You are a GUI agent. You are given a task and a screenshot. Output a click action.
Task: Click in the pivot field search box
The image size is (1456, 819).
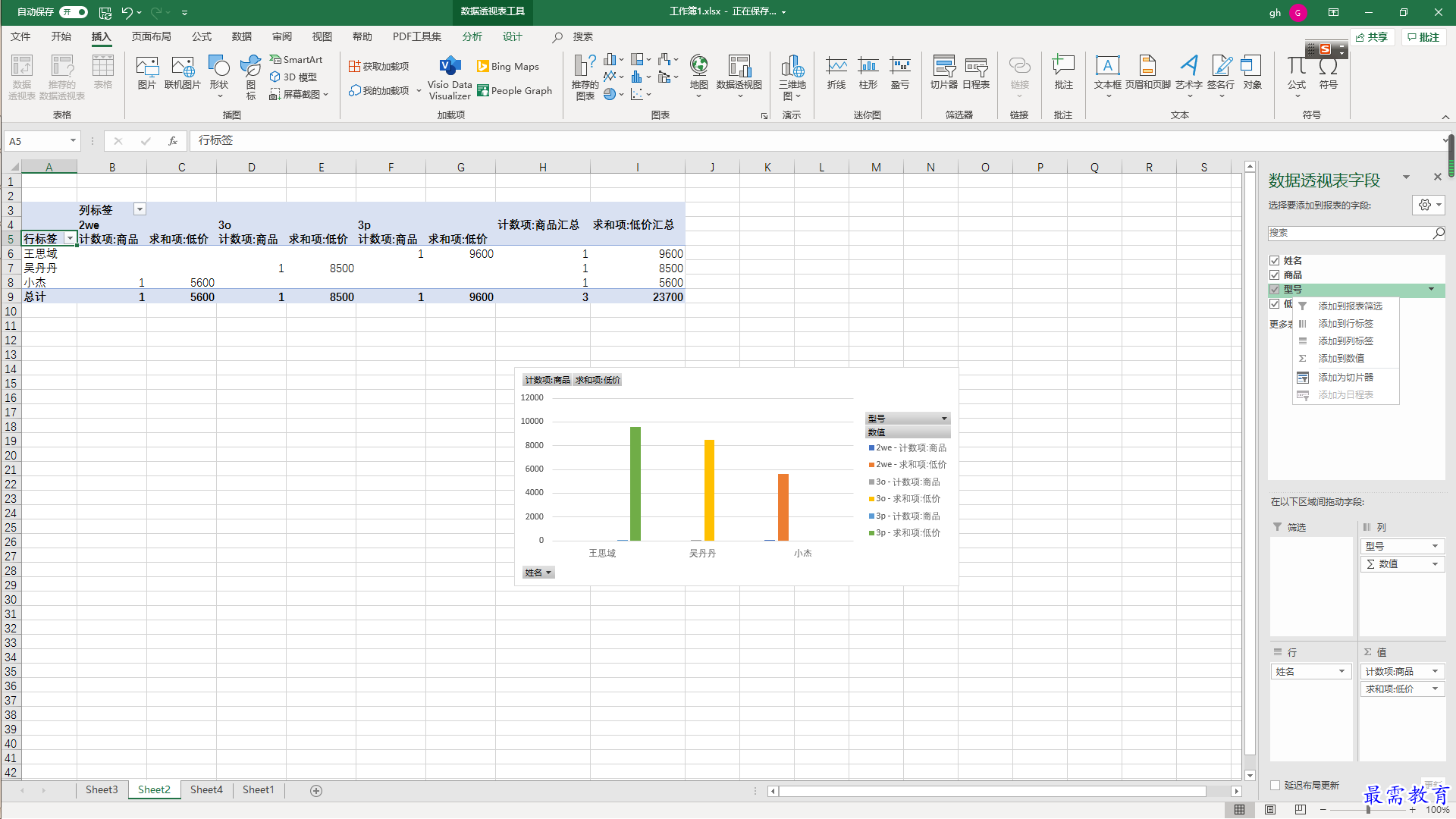[1351, 233]
